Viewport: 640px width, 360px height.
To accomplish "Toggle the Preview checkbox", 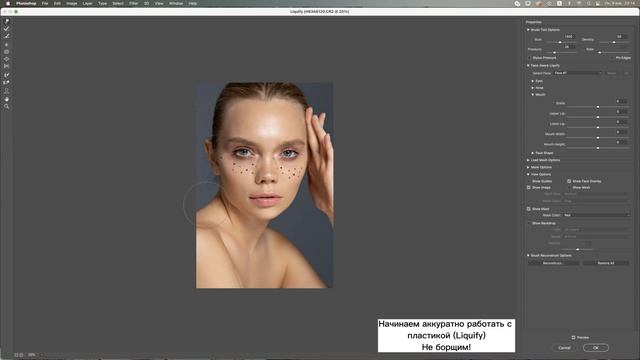I will pyautogui.click(x=573, y=338).
